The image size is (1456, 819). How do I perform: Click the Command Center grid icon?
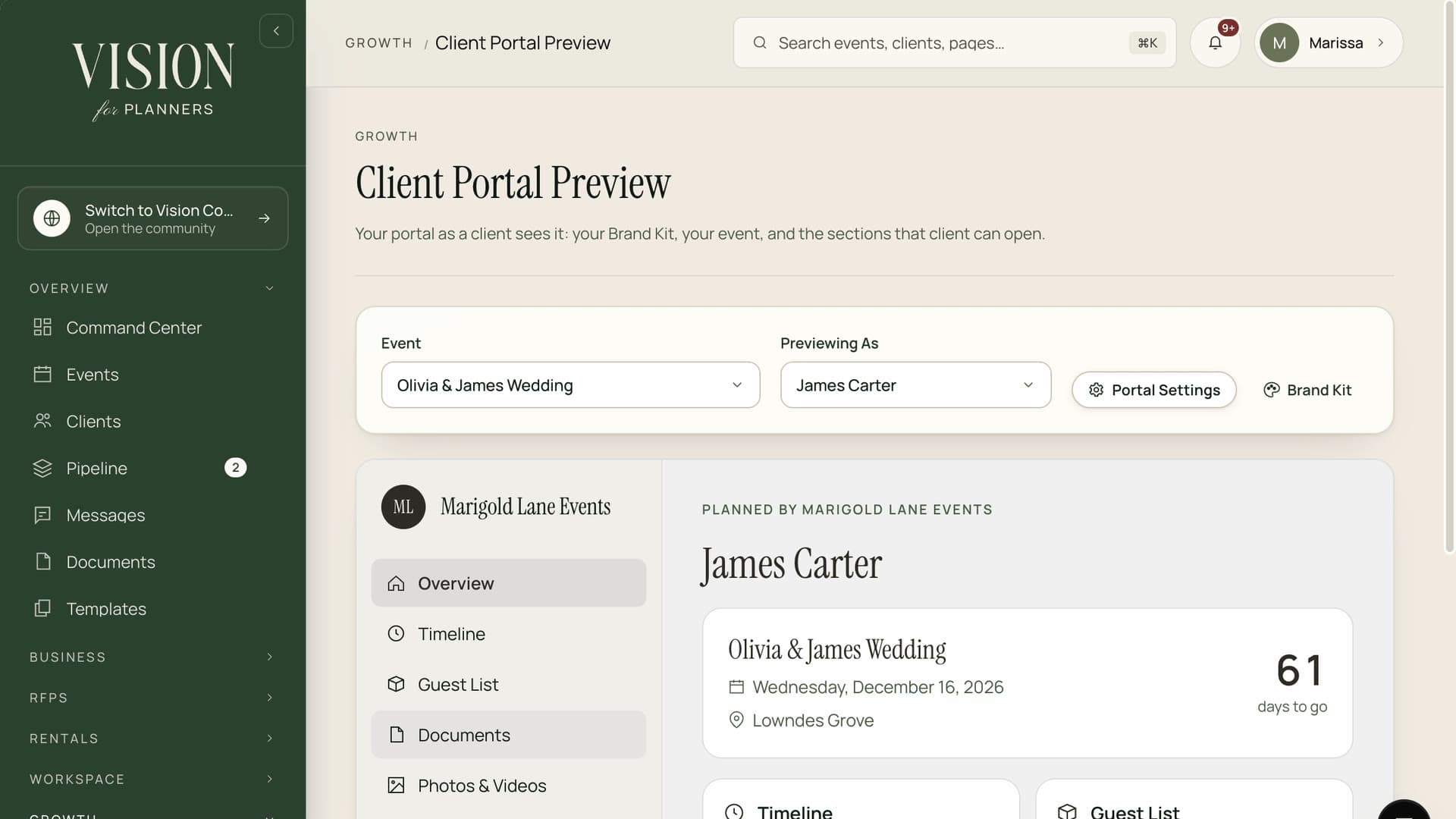coord(42,328)
